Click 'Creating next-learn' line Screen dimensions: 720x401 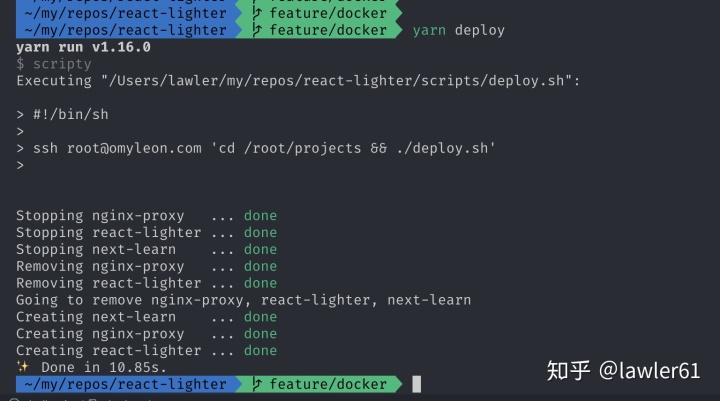tap(146, 317)
